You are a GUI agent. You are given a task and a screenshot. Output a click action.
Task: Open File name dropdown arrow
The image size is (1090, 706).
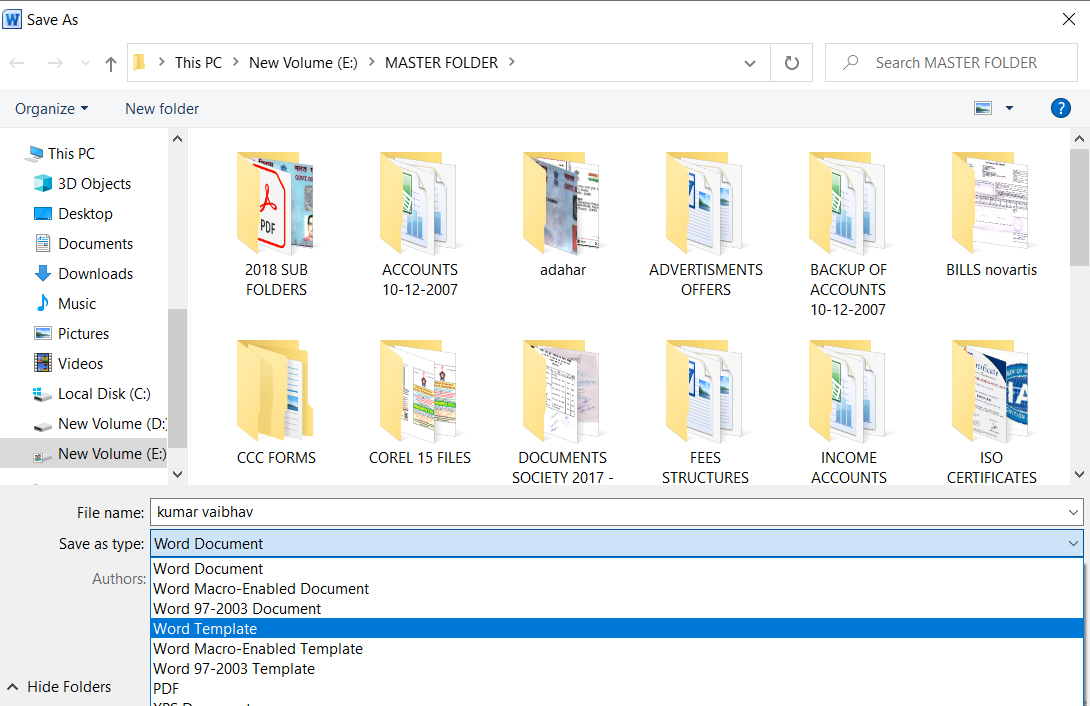point(1073,512)
